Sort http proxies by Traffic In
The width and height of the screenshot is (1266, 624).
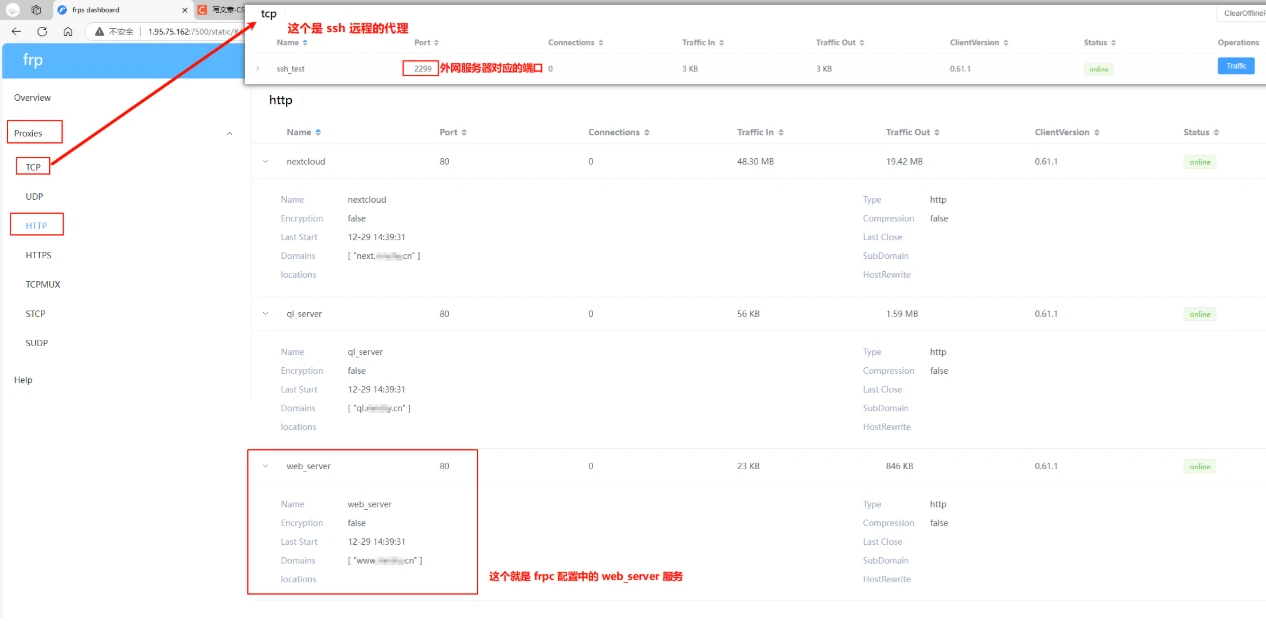click(x=759, y=132)
